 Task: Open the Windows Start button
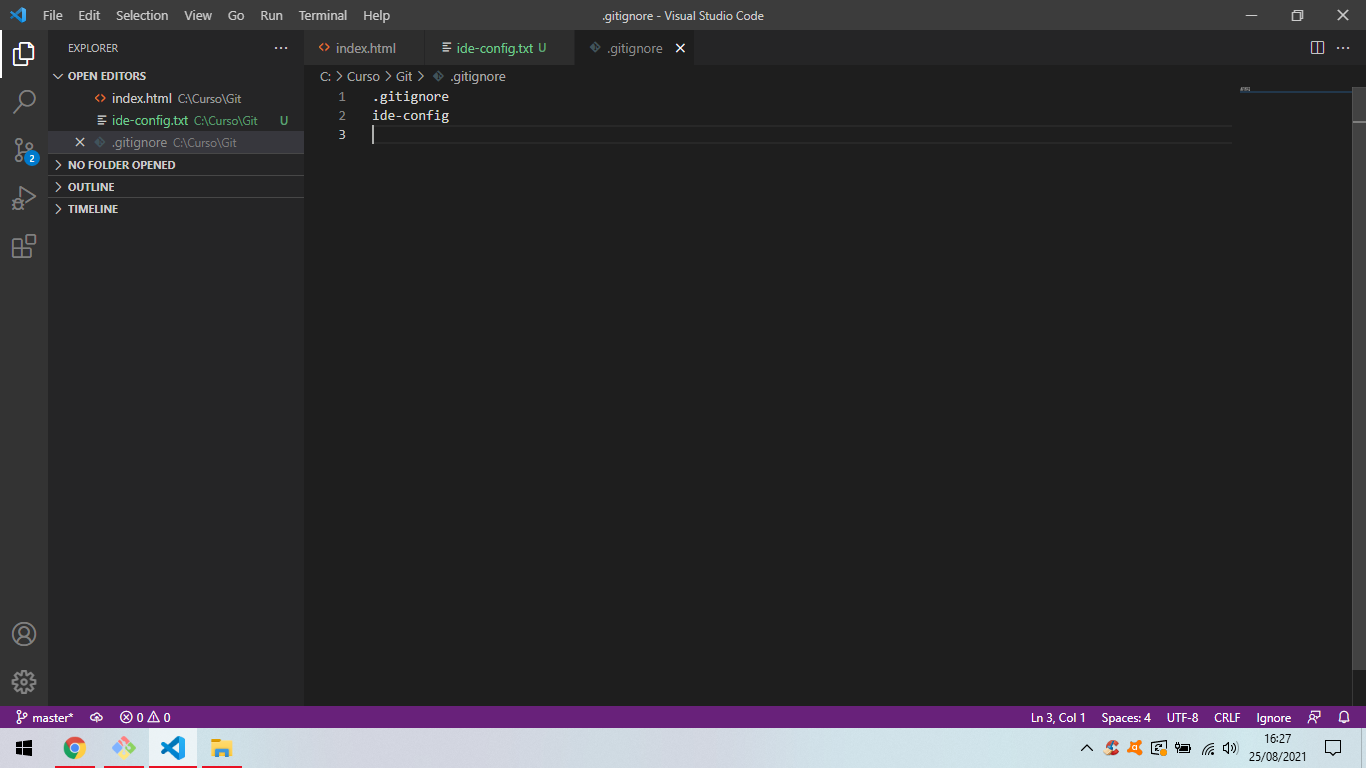tap(24, 748)
